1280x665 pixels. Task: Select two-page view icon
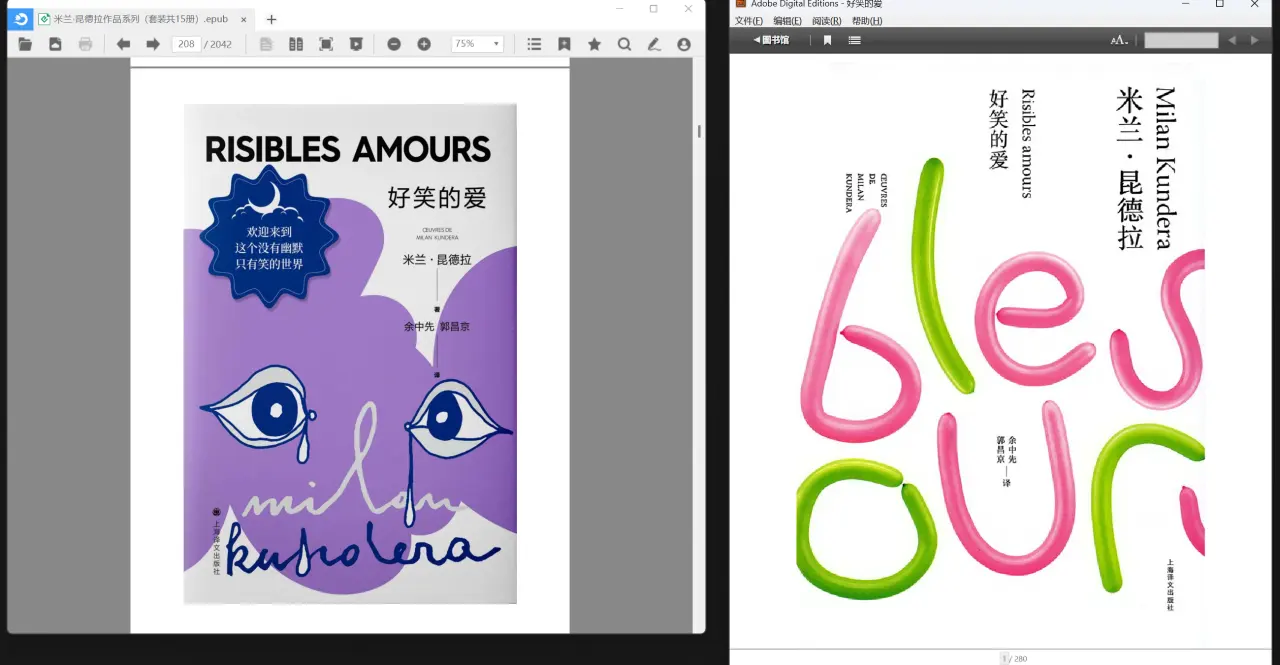(295, 44)
